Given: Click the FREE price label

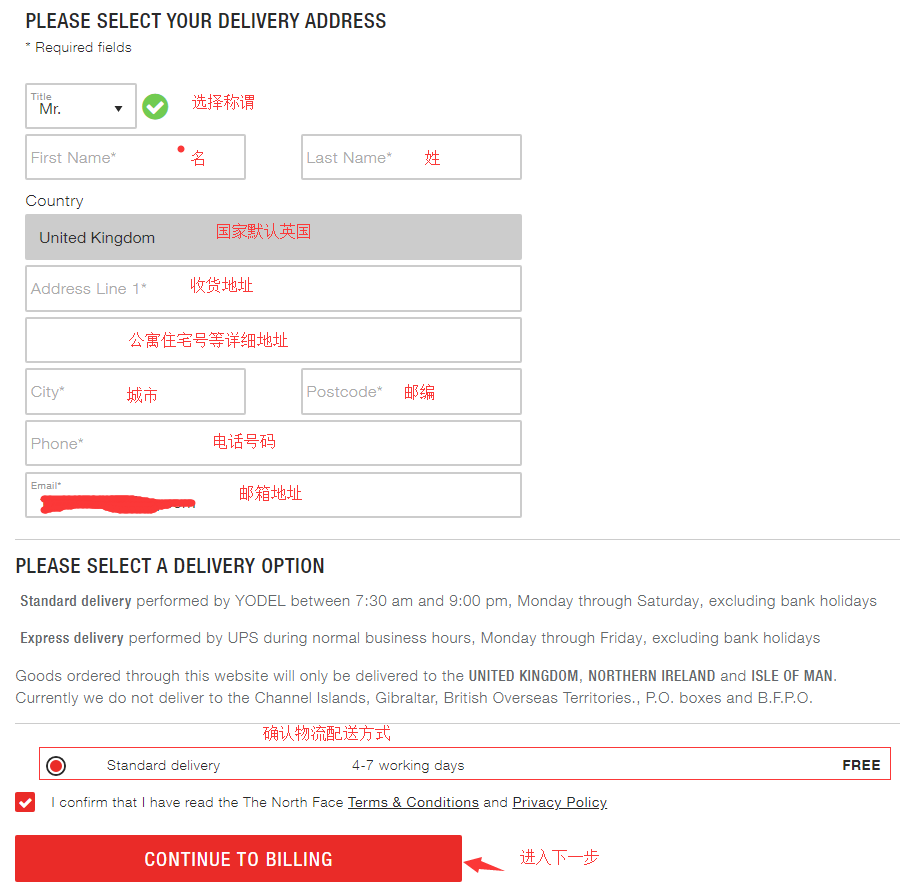Looking at the screenshot, I should (x=861, y=765).
